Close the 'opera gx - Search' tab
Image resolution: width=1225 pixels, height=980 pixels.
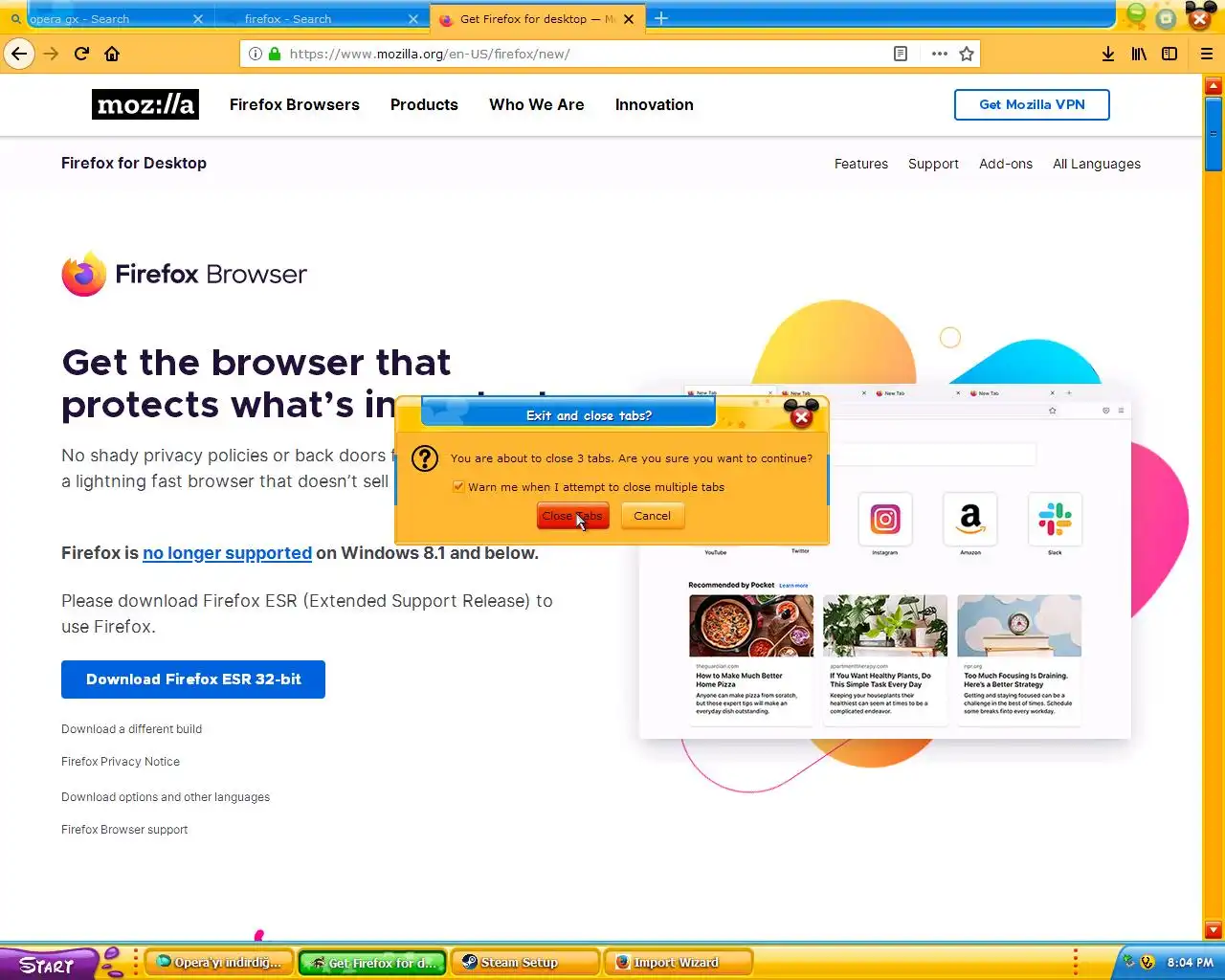[x=198, y=19]
